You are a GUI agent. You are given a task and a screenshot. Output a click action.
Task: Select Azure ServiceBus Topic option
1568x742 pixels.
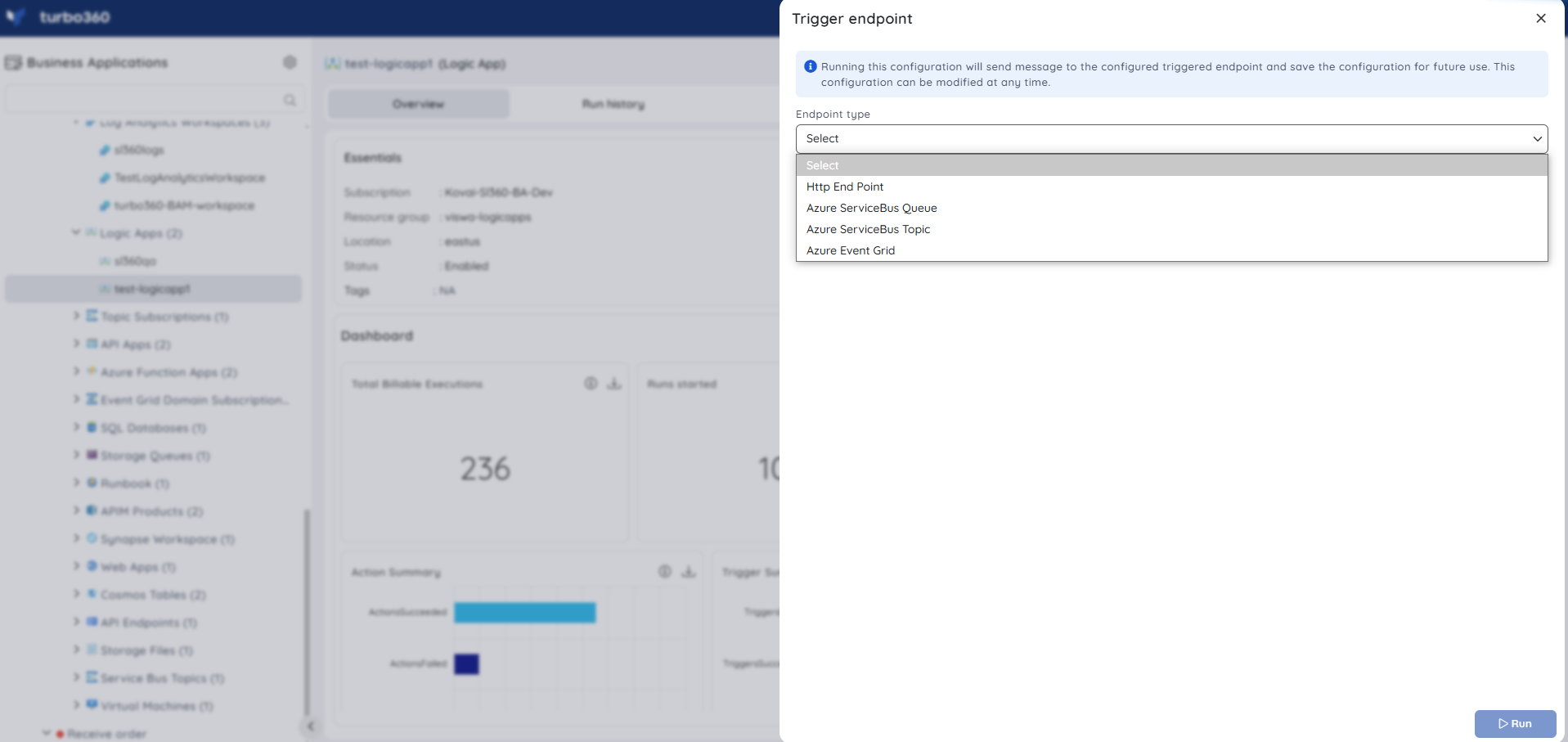1171,229
